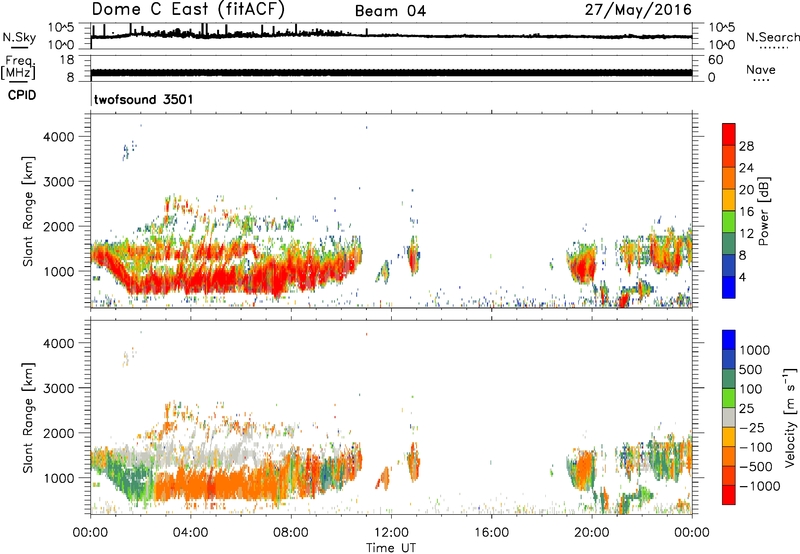This screenshot has width=800, height=554.
Task: Click the velocity panel 'Slant Range [km]' label
Action: click(28, 417)
